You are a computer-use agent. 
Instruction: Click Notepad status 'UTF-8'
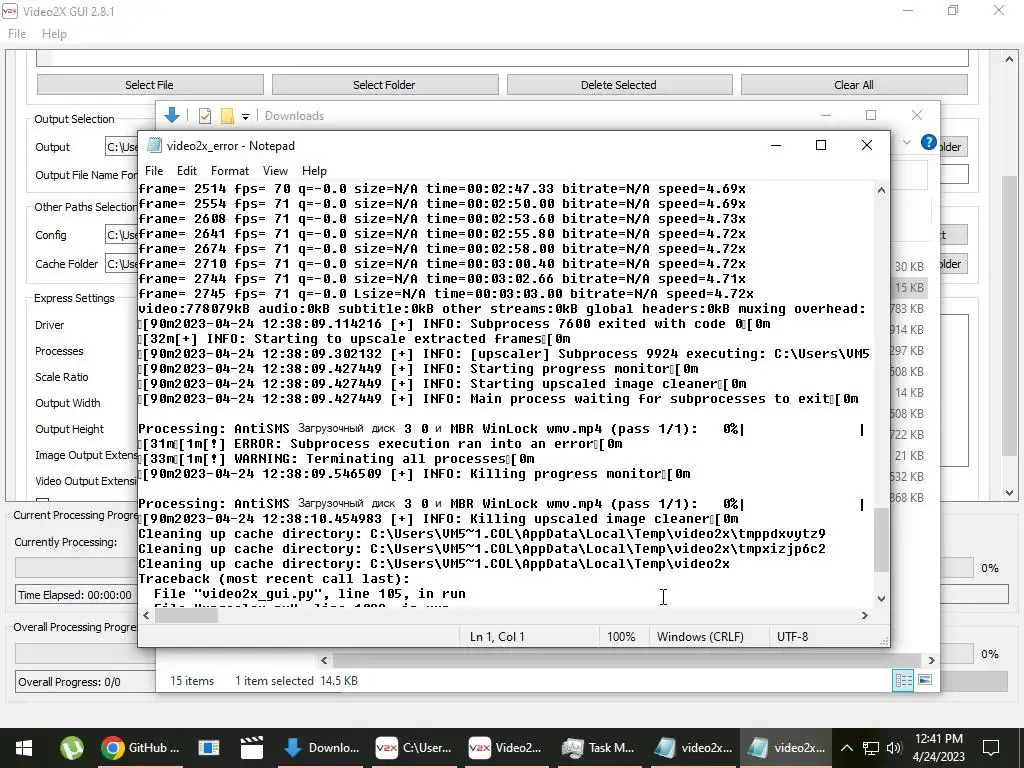pyautogui.click(x=792, y=637)
